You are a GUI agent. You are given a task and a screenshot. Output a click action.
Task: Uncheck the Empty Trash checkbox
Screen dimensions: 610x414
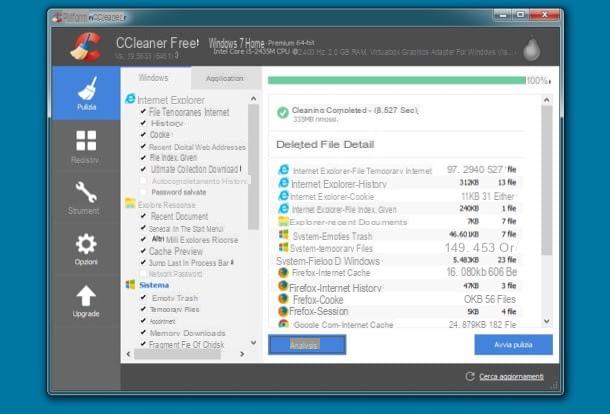143,298
